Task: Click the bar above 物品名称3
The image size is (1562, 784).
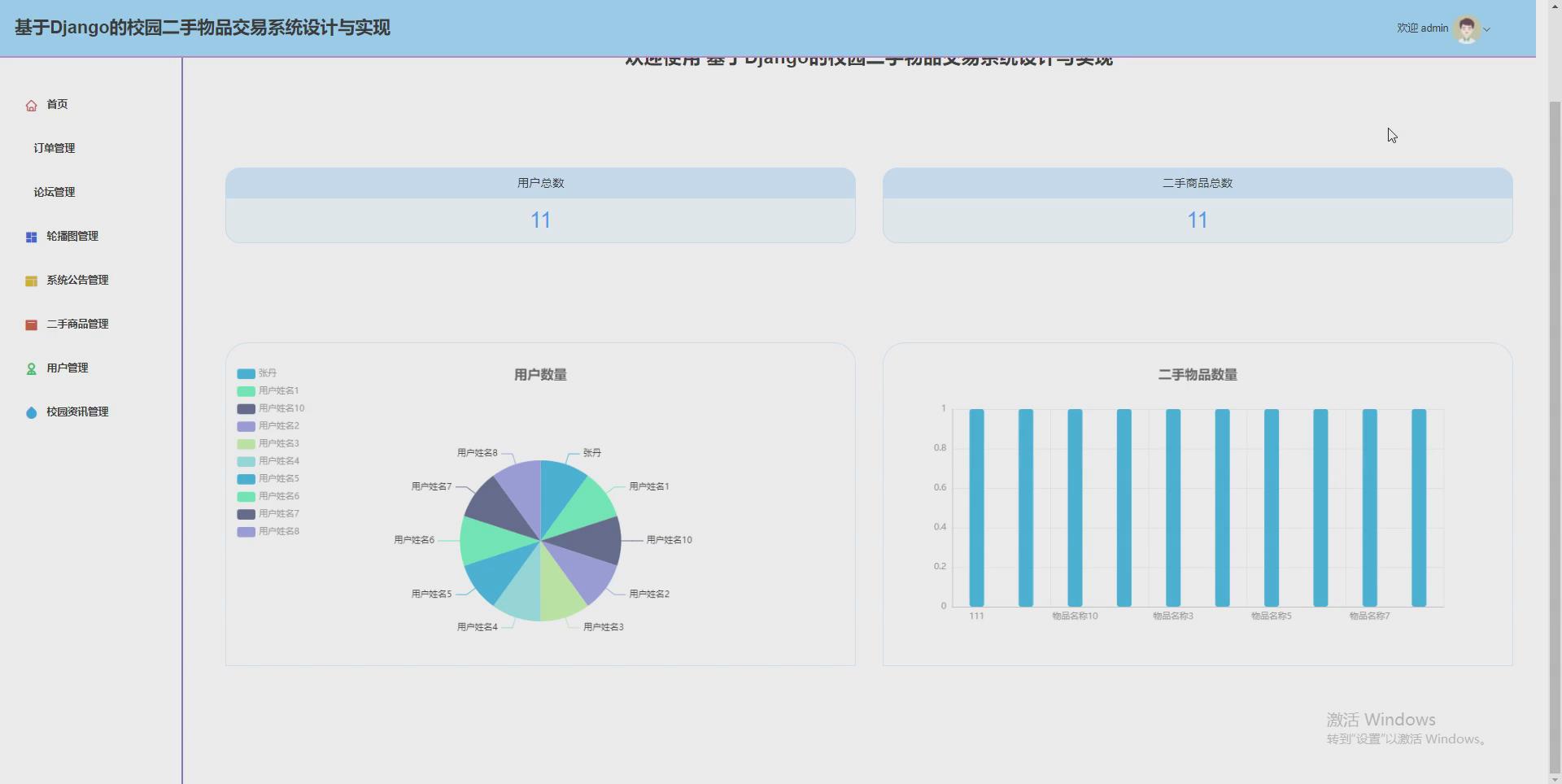Action: pos(1173,507)
